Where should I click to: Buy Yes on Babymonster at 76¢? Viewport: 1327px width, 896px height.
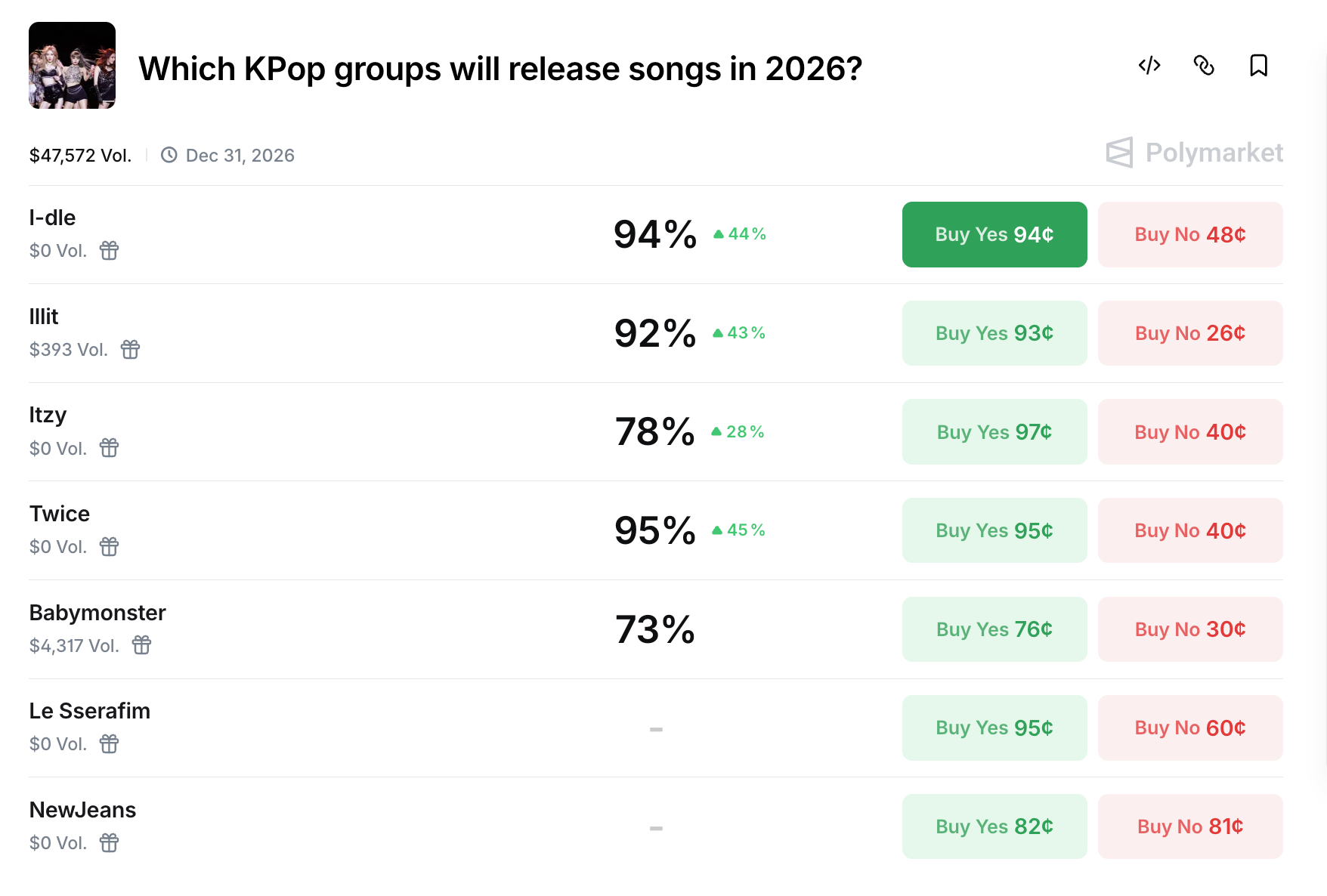[x=994, y=629]
